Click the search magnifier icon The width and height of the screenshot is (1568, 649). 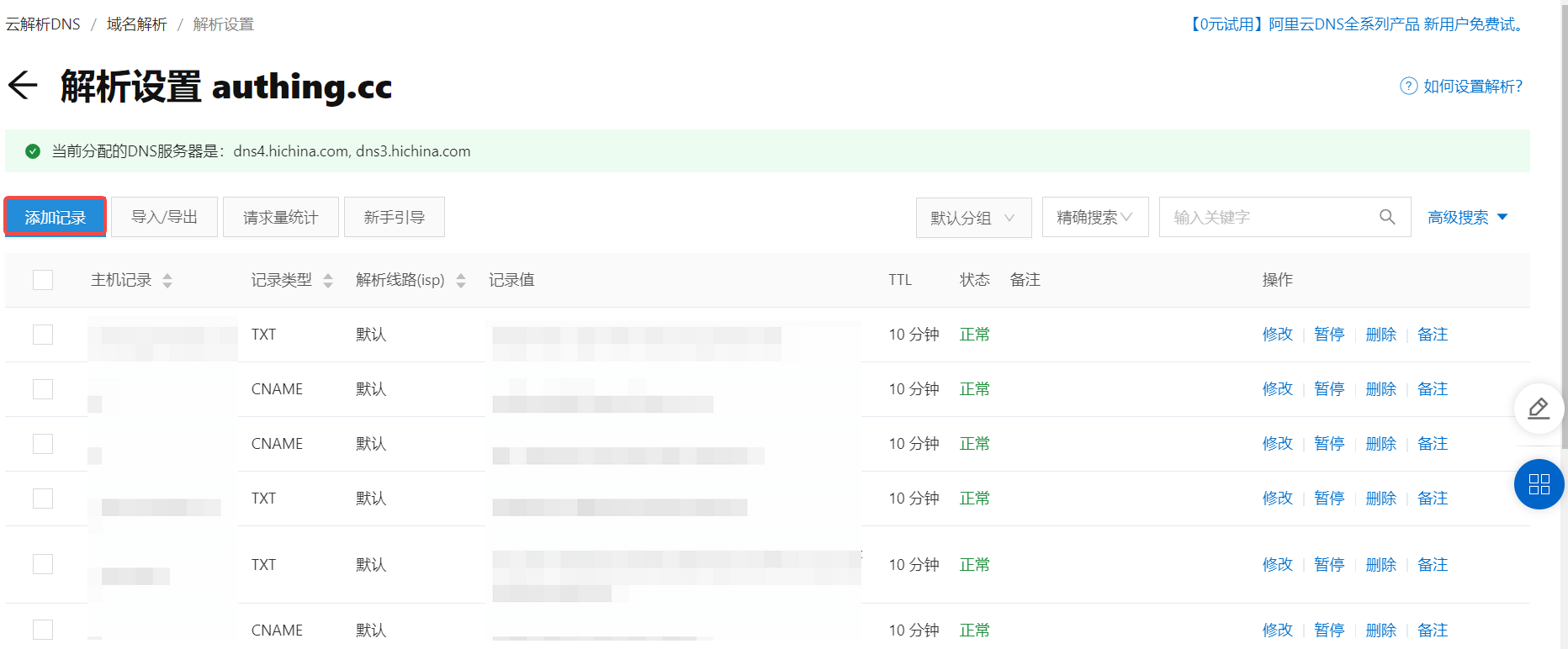pyautogui.click(x=1387, y=217)
